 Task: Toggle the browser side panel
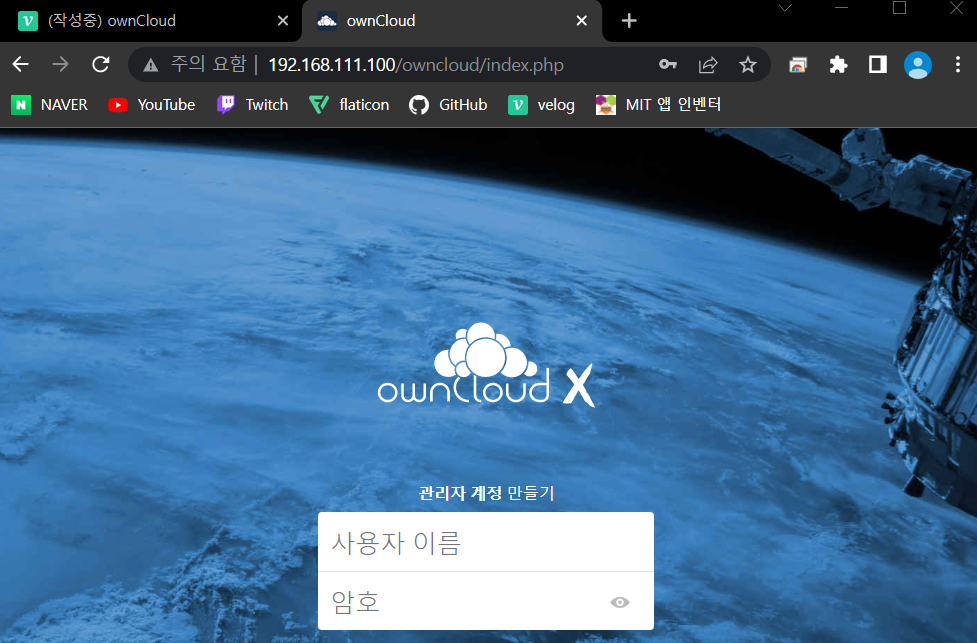tap(877, 64)
